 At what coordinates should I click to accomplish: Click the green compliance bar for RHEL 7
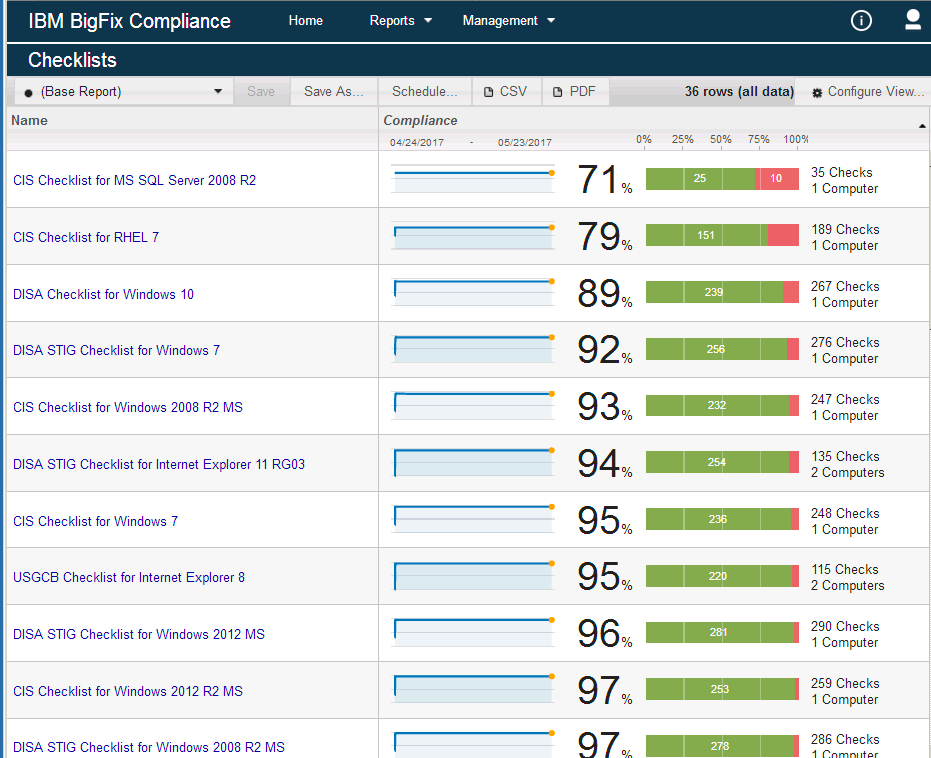pos(706,235)
